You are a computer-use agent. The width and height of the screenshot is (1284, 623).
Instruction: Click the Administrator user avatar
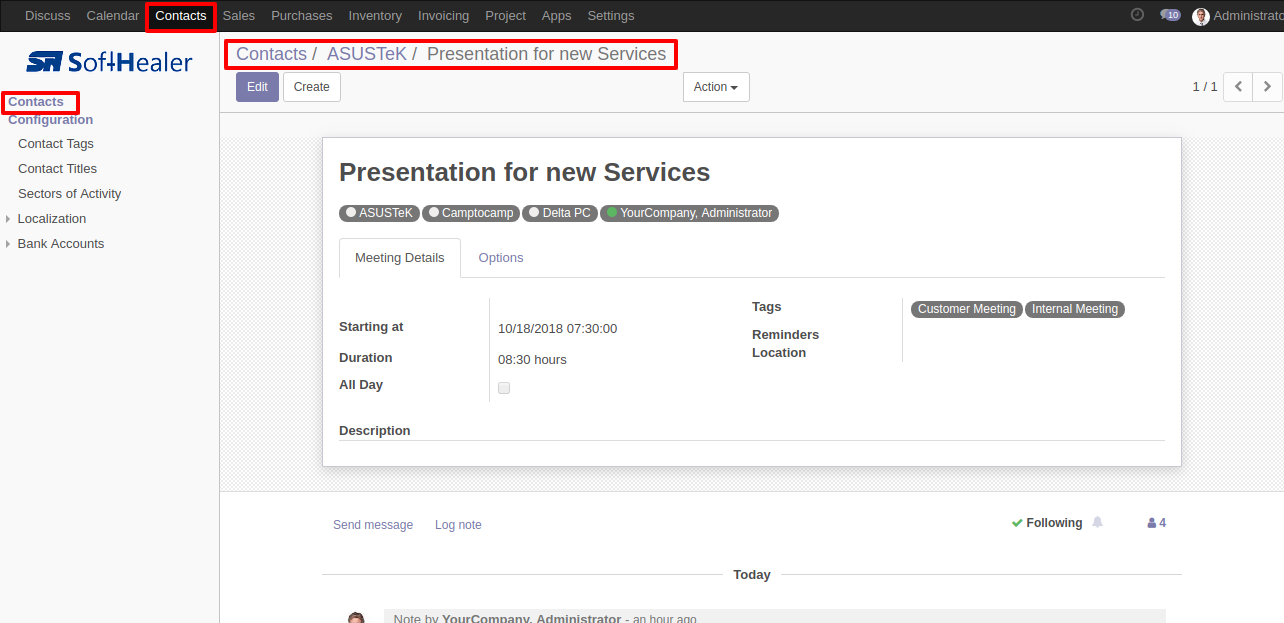coord(1201,16)
